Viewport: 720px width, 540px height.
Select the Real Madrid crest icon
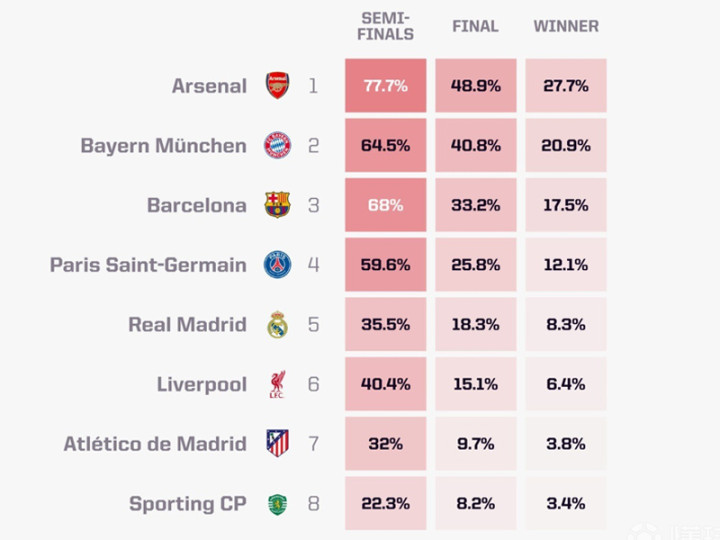[x=277, y=325]
